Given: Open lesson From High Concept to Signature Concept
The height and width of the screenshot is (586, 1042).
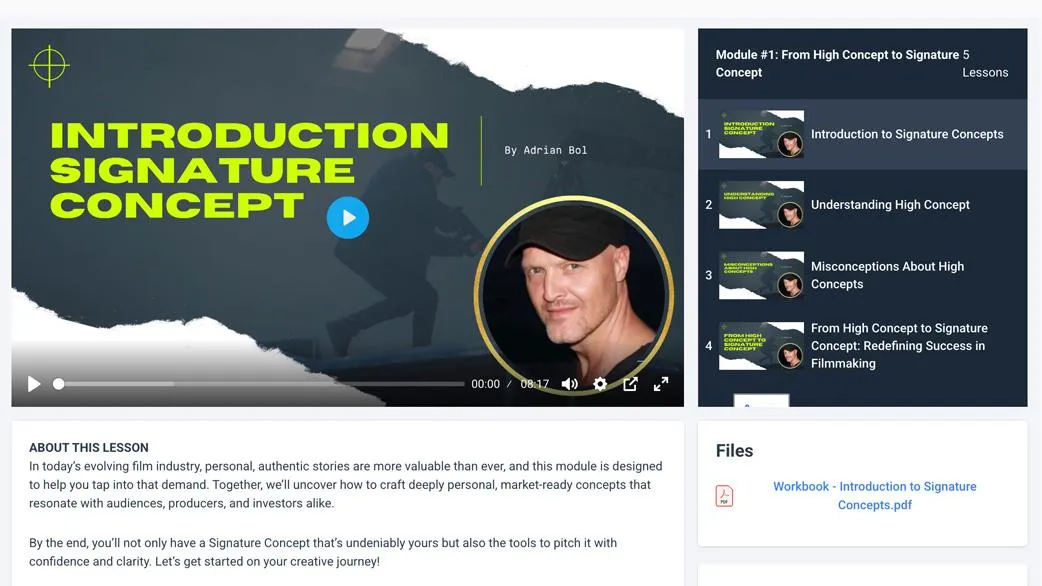Looking at the screenshot, I should pyautogui.click(x=863, y=345).
